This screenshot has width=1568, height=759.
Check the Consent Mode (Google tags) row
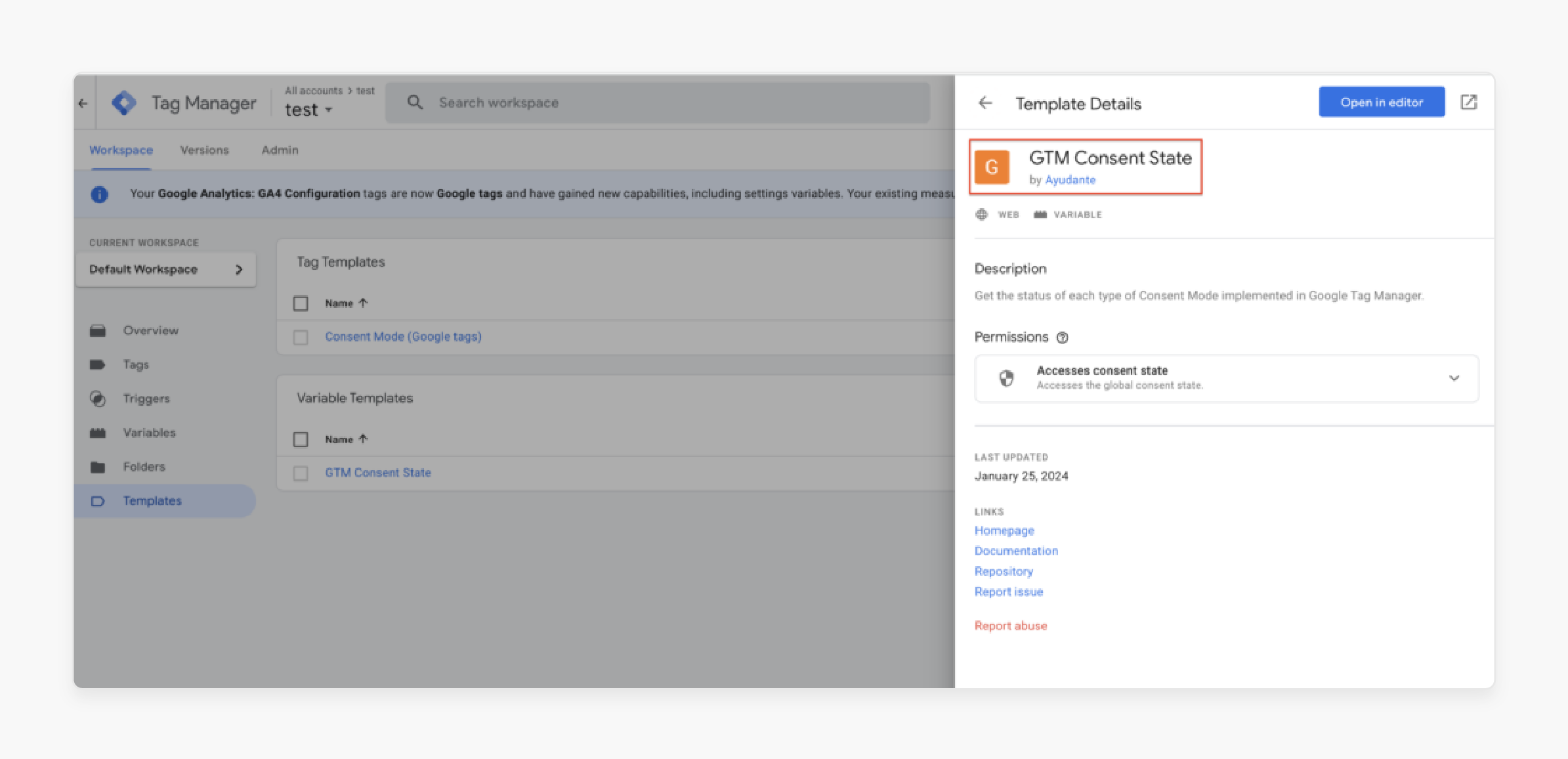[x=301, y=337]
